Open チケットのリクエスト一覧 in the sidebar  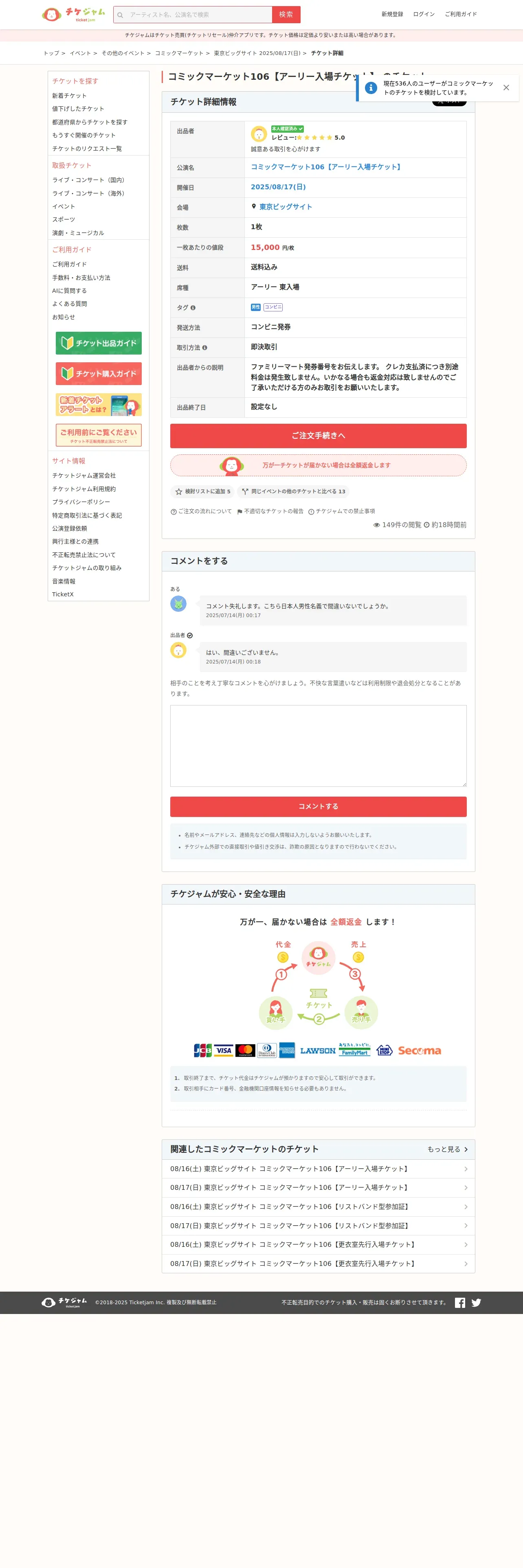86,149
